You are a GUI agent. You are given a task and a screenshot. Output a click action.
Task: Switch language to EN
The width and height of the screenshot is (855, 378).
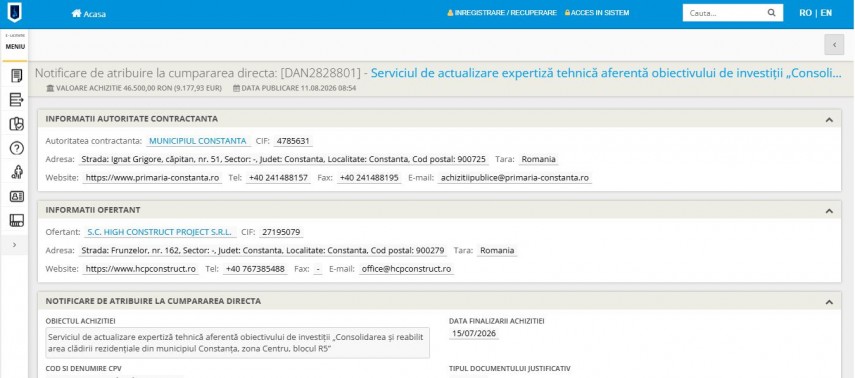click(826, 13)
